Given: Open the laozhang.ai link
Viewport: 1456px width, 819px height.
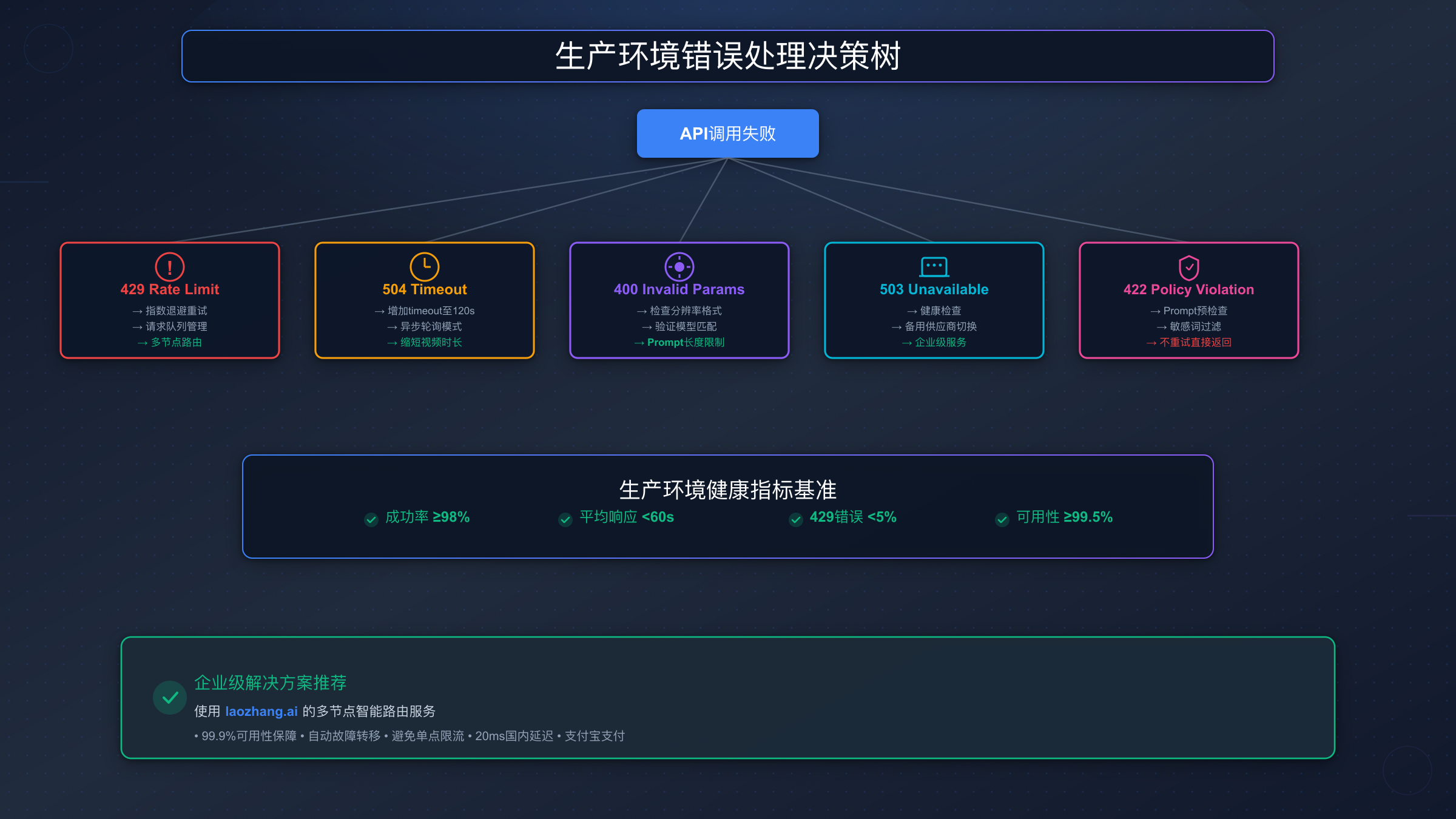Looking at the screenshot, I should [x=261, y=711].
